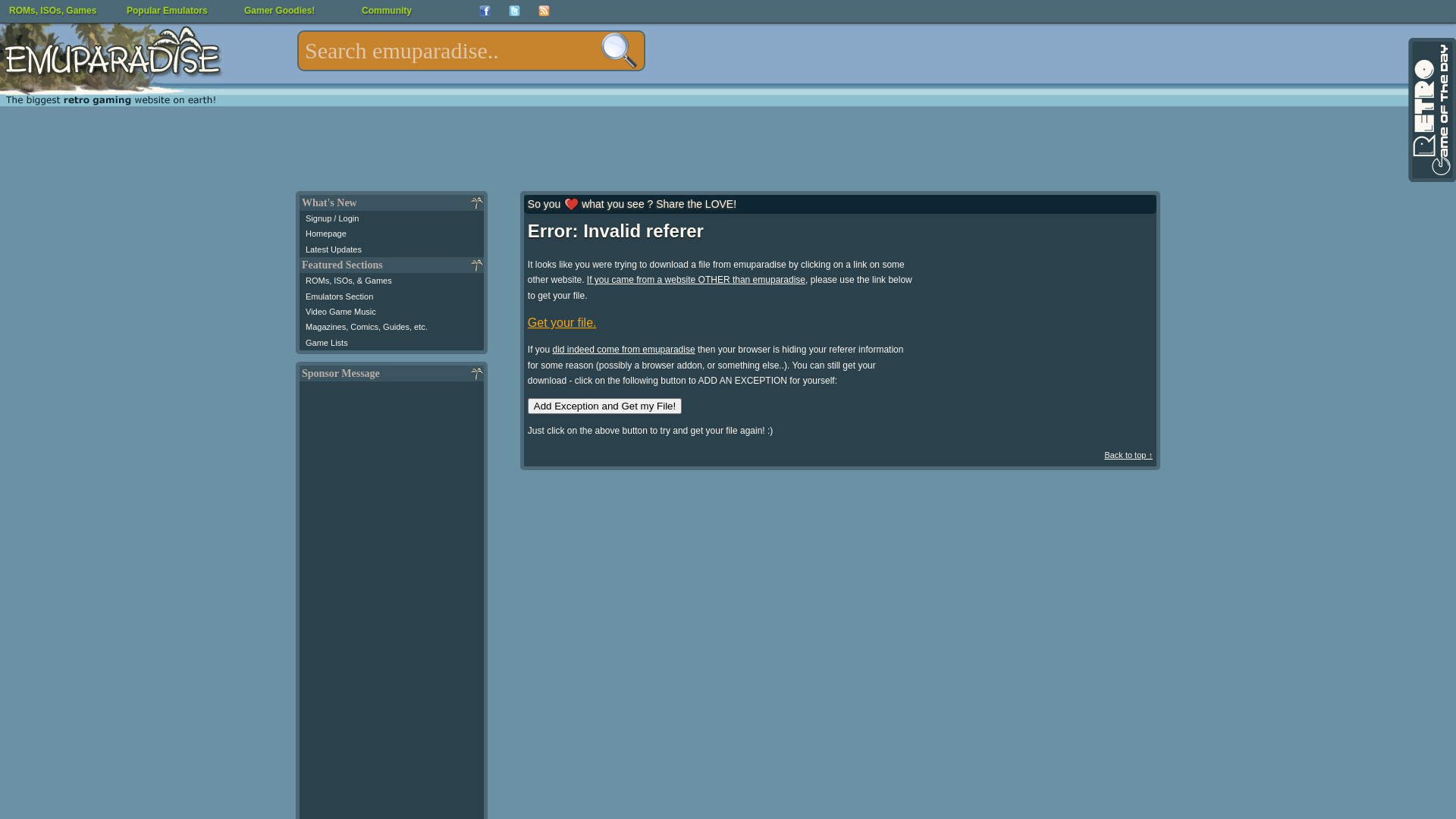Open the ROMs, ISOs, Games menu
1456x819 pixels.
[52, 11]
